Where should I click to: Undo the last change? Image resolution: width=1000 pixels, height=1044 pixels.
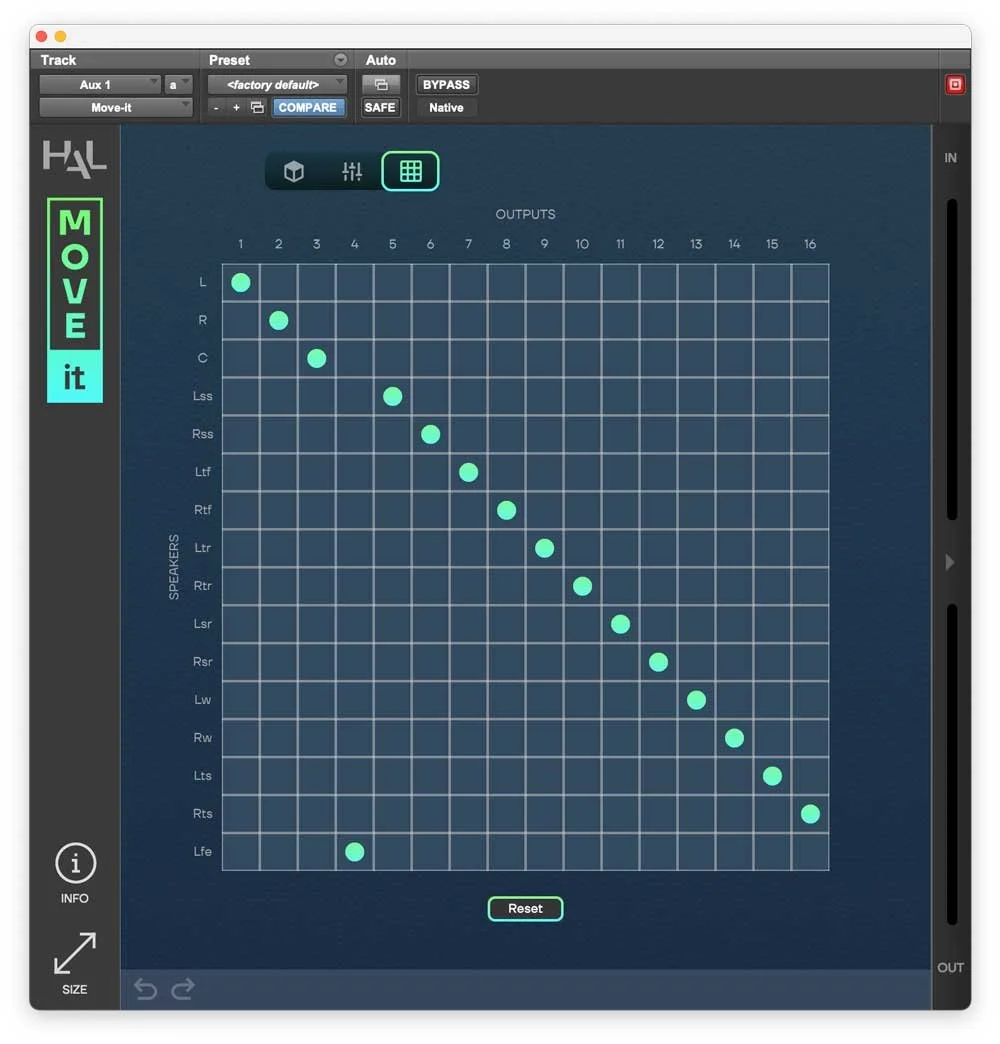[x=145, y=989]
